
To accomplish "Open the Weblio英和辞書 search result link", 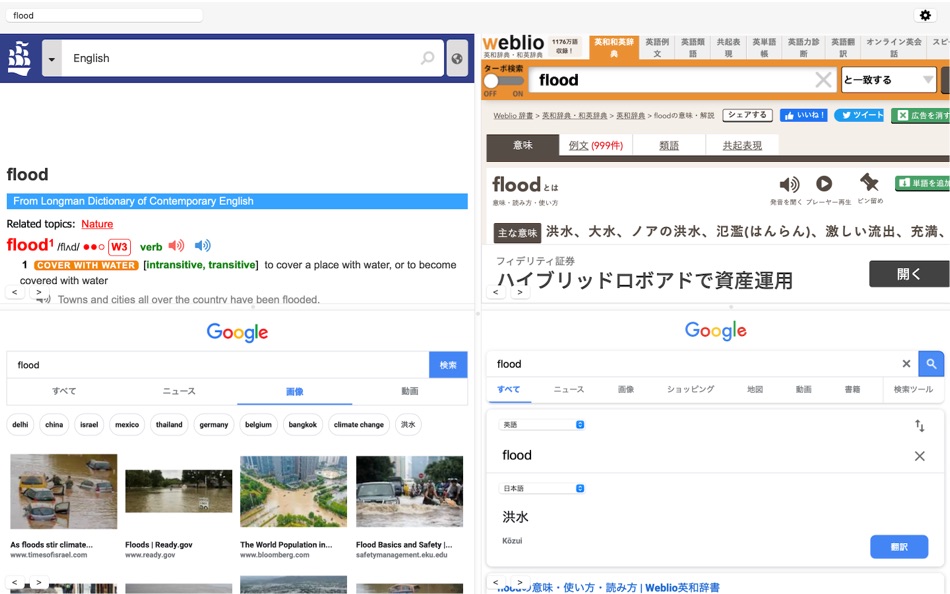I will (x=608, y=587).
